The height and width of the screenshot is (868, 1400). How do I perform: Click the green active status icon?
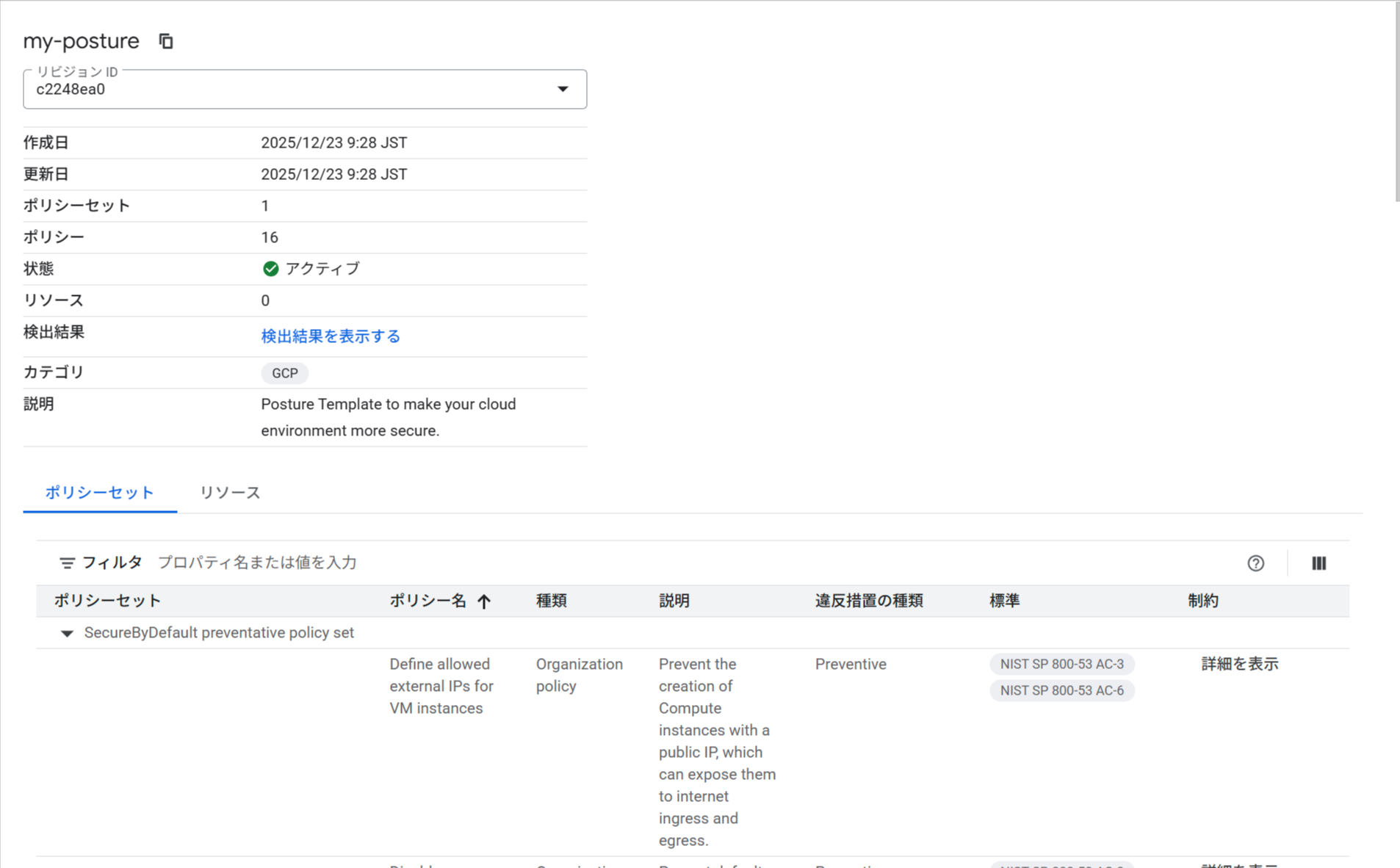(270, 269)
